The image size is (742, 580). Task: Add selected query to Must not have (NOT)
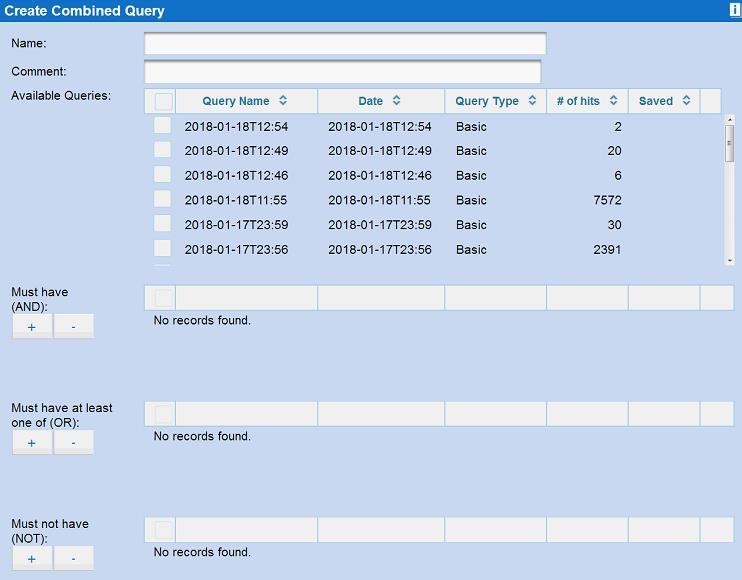click(x=32, y=559)
